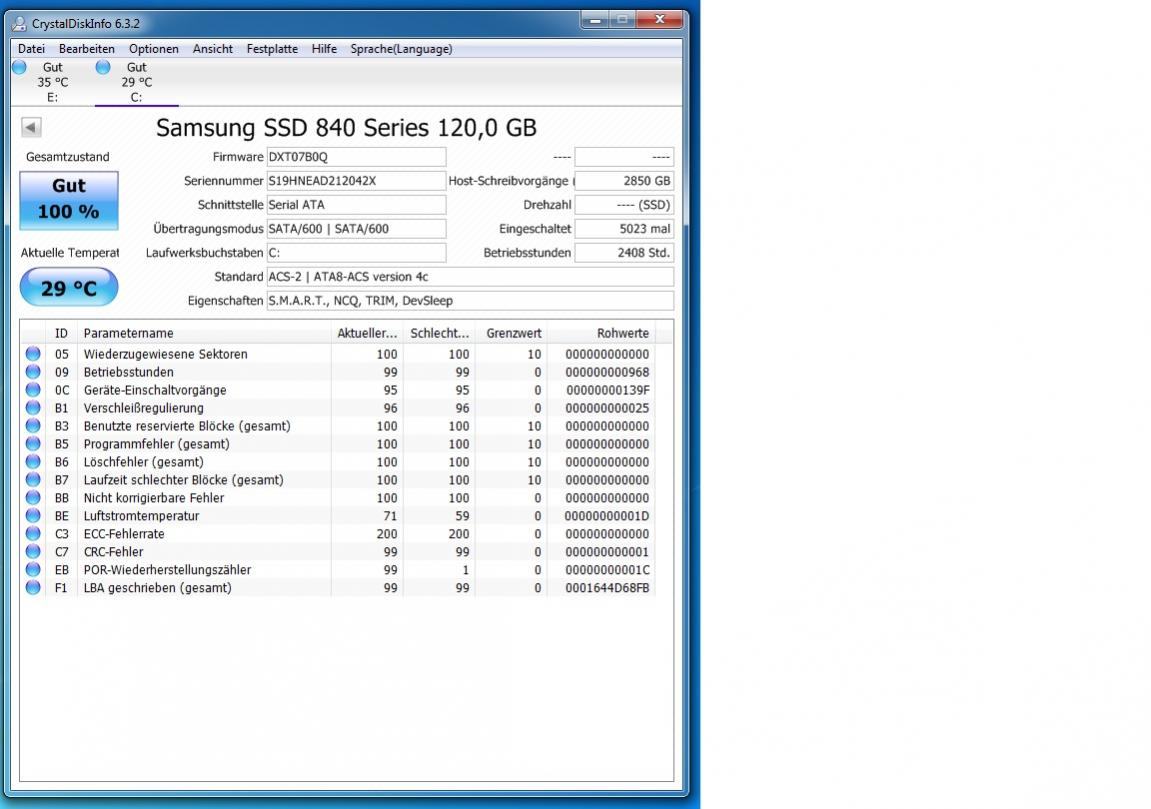This screenshot has width=1151, height=809.
Task: Click the Gut 100 % health status button
Action: 69,200
